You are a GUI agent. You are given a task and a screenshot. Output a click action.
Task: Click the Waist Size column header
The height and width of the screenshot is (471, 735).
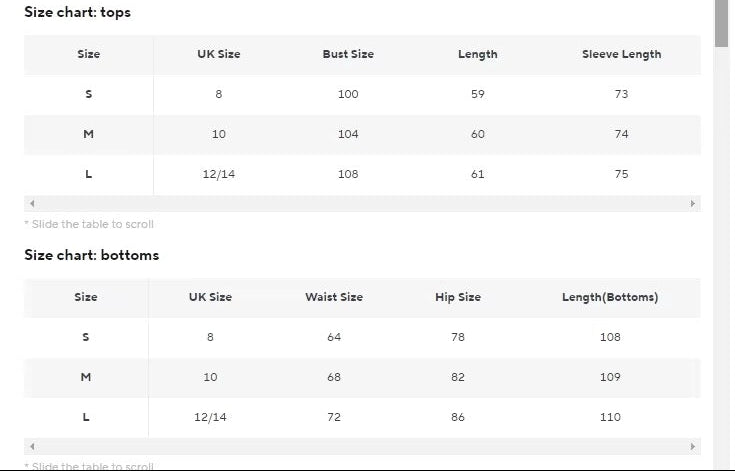click(334, 297)
